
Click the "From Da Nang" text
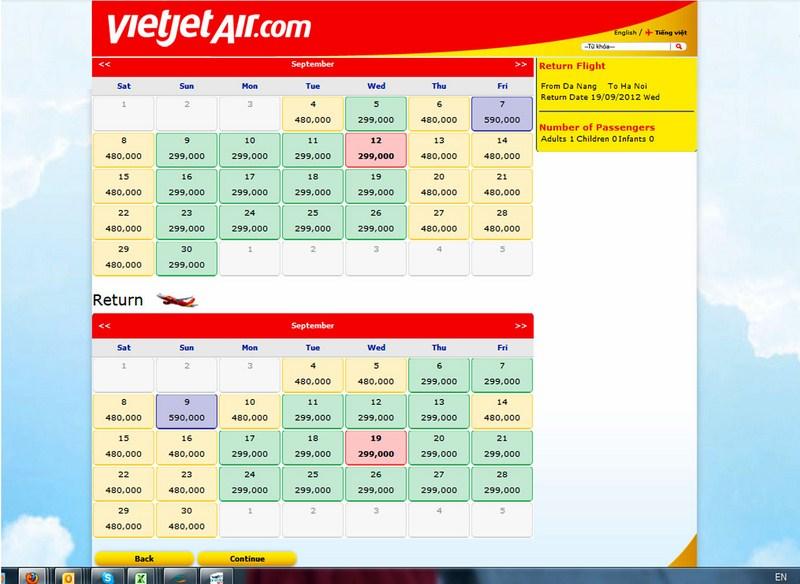click(568, 86)
